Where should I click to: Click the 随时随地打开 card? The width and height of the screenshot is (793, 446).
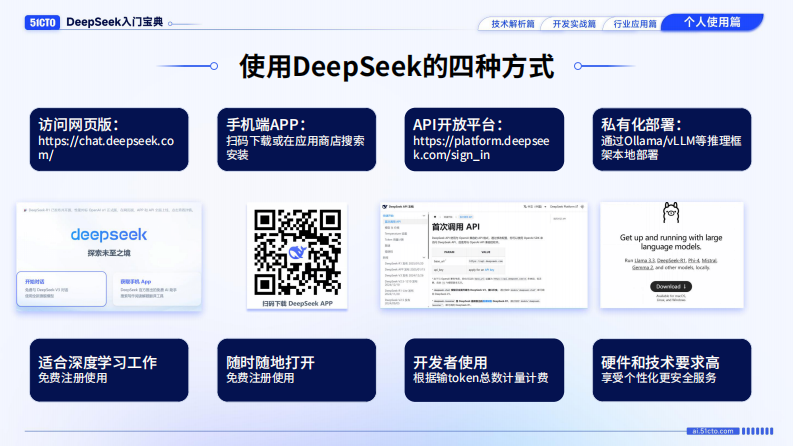point(296,370)
